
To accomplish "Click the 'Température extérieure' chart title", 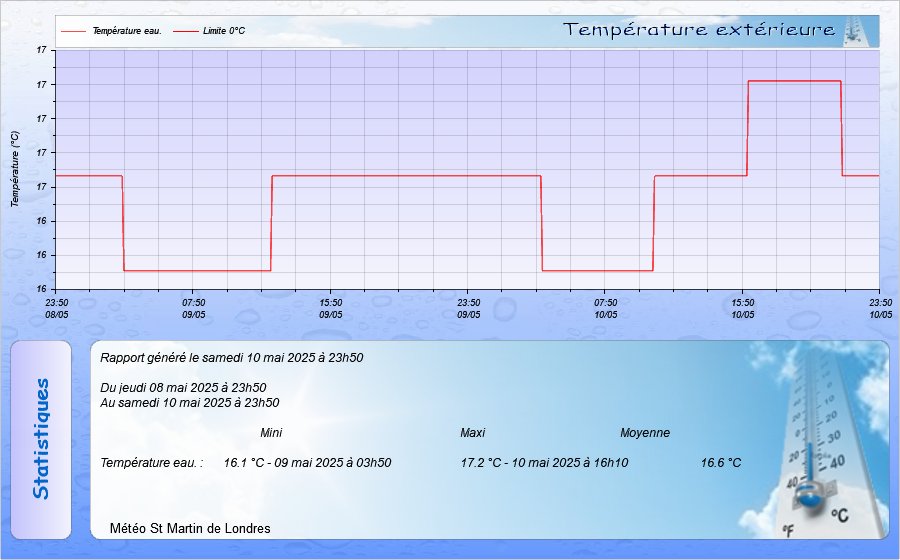I will click(x=699, y=30).
